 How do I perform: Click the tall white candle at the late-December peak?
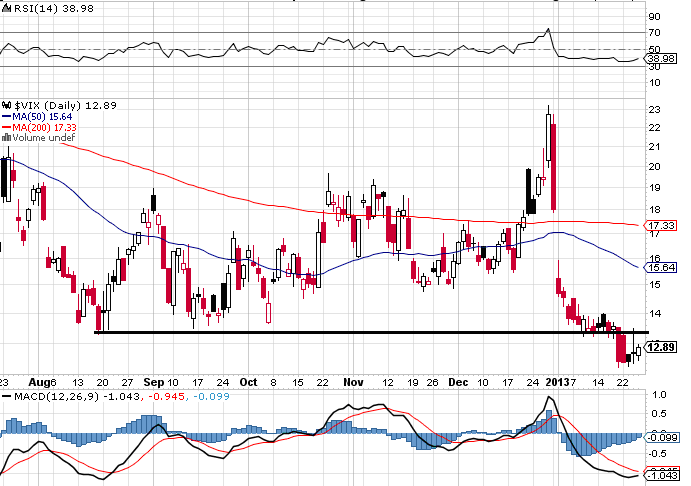[x=548, y=137]
